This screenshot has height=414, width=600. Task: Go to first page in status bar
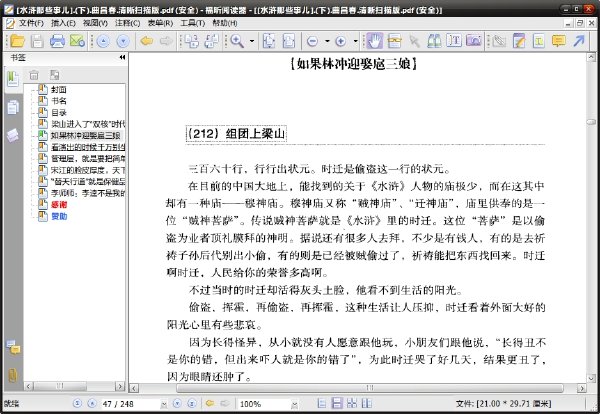(x=77, y=403)
